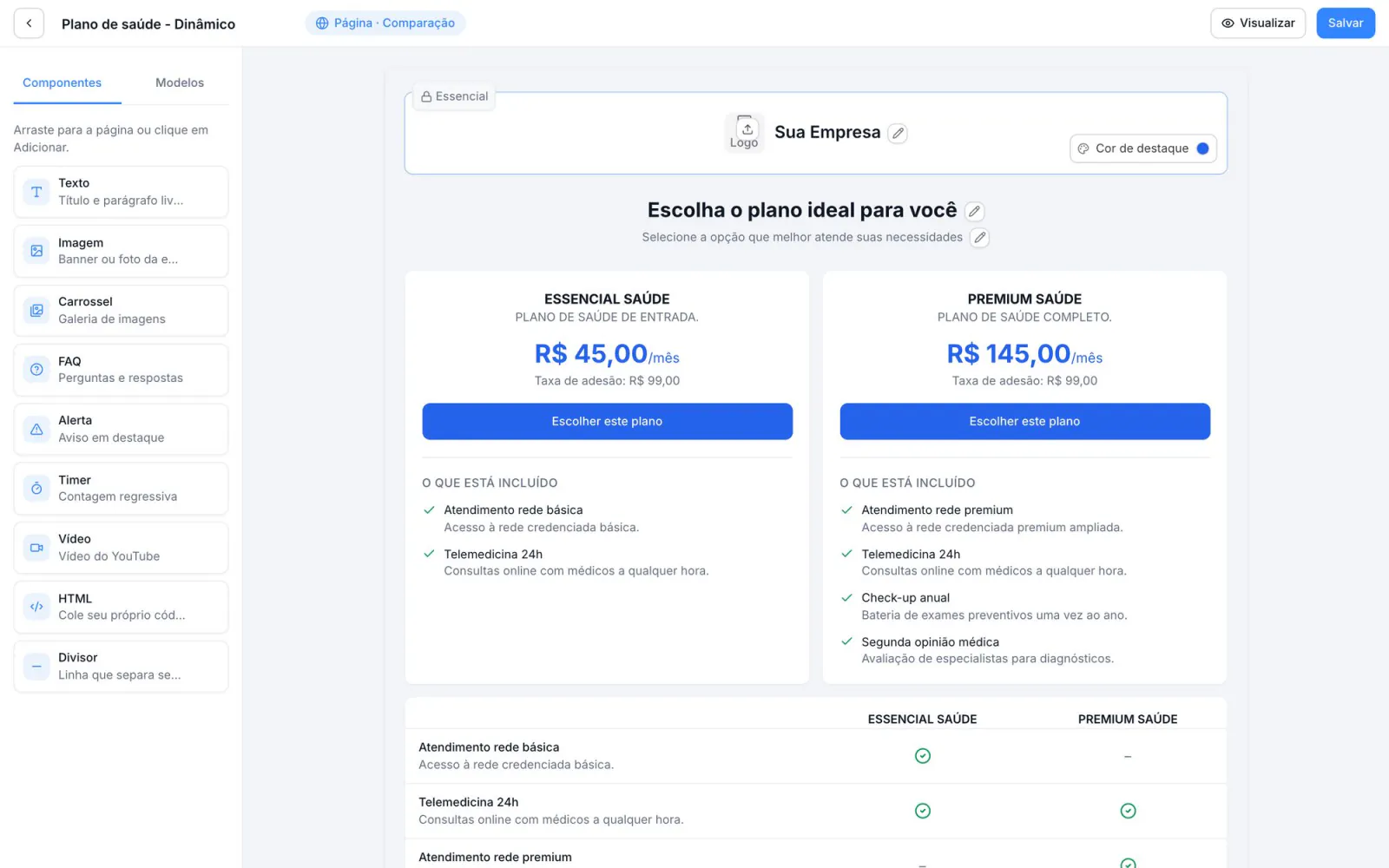Click PLANO DE SAÚDE DE ENTRADA subtitle

[607, 318]
